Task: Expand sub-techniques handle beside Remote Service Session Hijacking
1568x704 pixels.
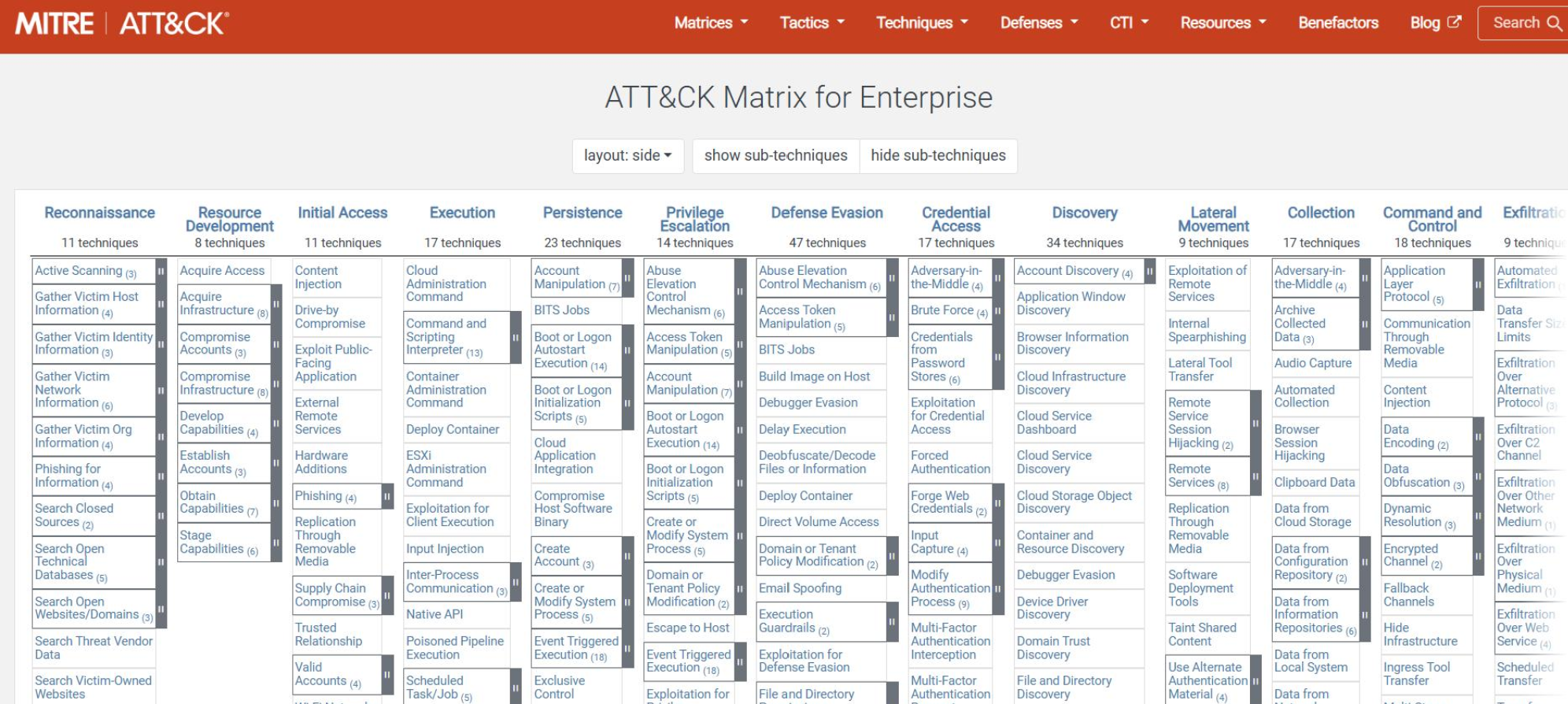Action: pyautogui.click(x=1256, y=423)
